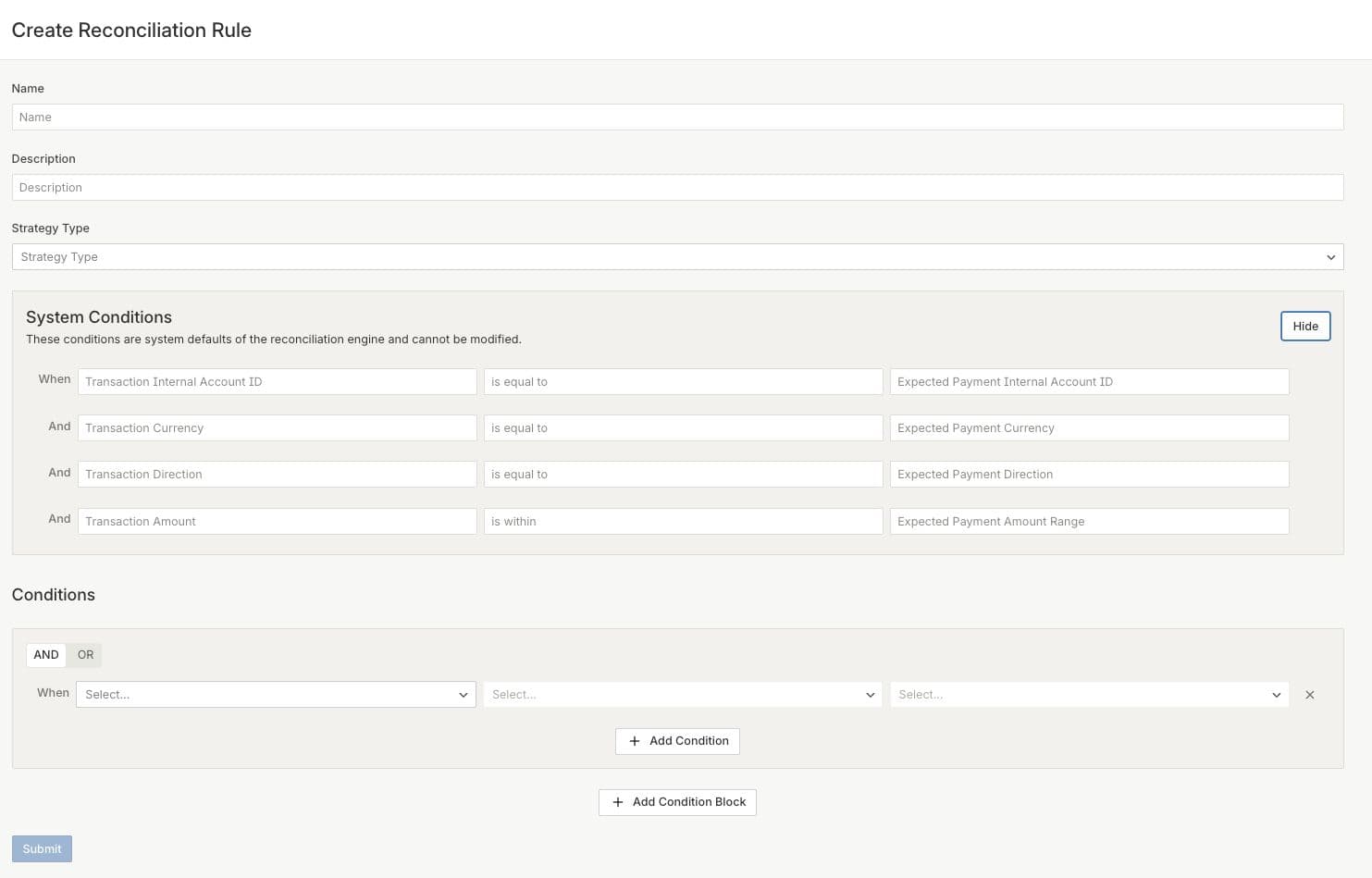Click the plus icon in Add Condition
This screenshot has height=878, width=1372.
pos(635,741)
